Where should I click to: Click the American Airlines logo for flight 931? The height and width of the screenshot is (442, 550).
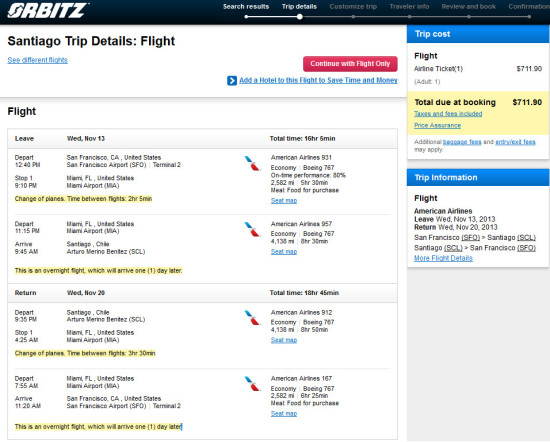[252, 163]
